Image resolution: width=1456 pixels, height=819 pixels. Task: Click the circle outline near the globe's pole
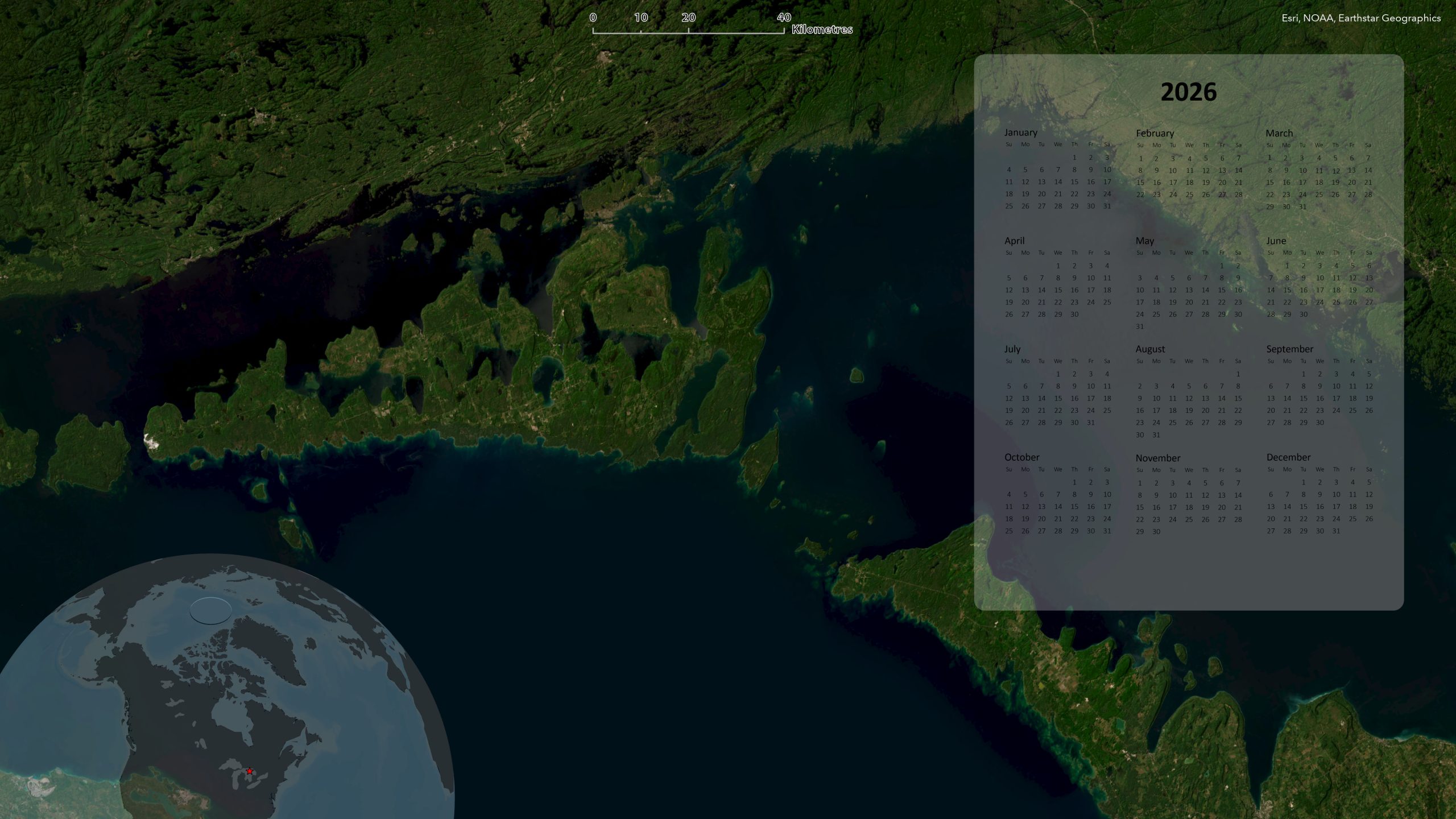[x=210, y=611]
